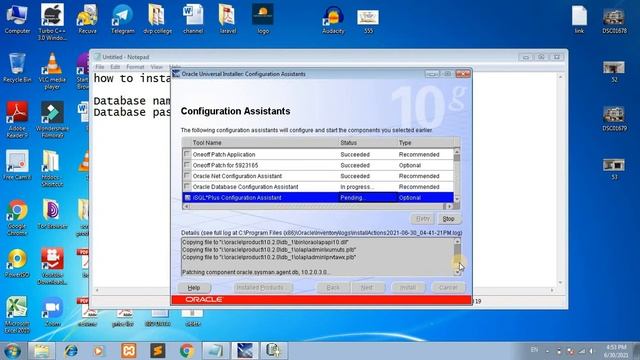Click the Status column header
640x360 pixels.
point(368,142)
